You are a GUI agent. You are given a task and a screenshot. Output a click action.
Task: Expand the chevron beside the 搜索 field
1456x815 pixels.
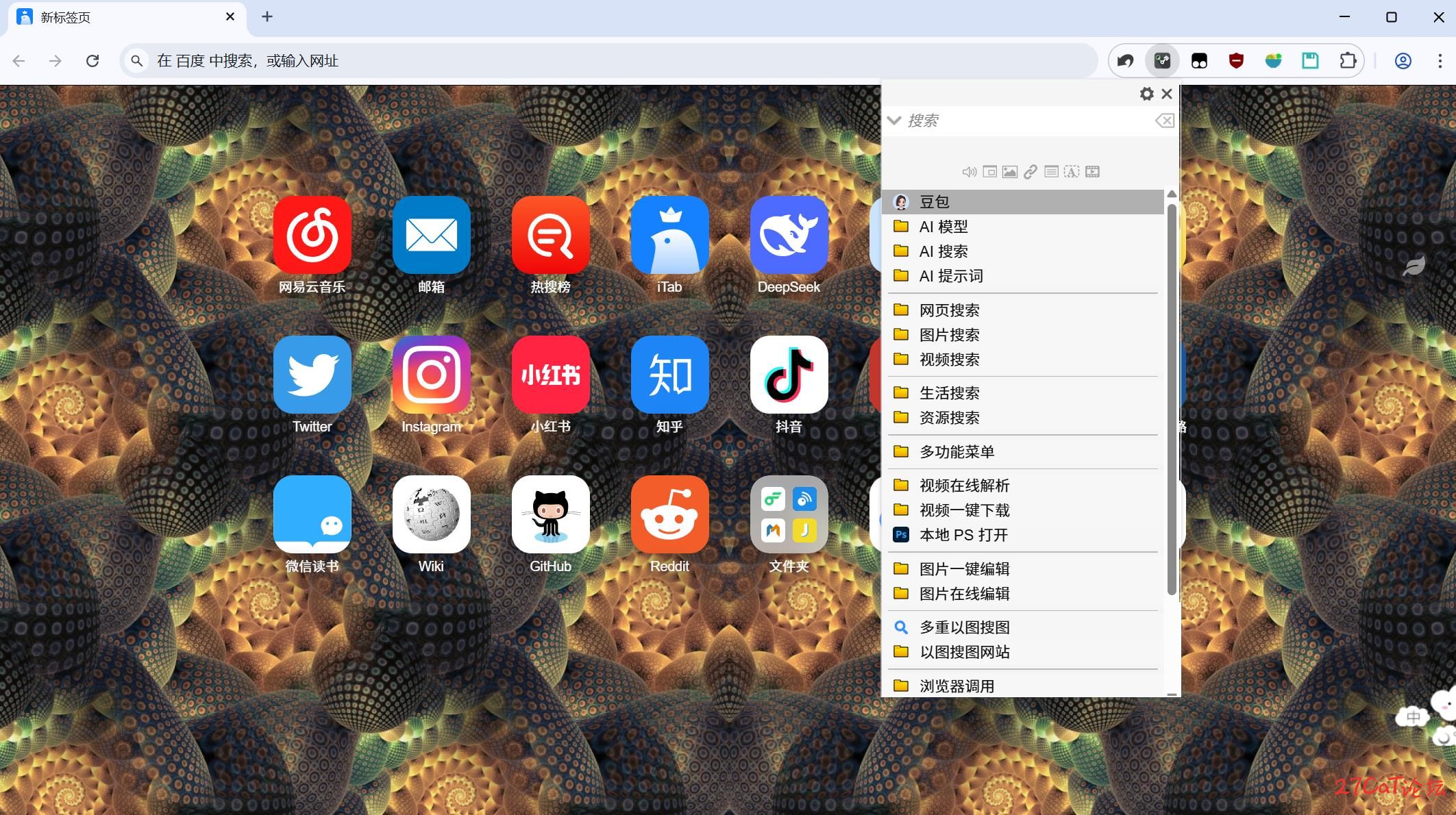point(893,121)
